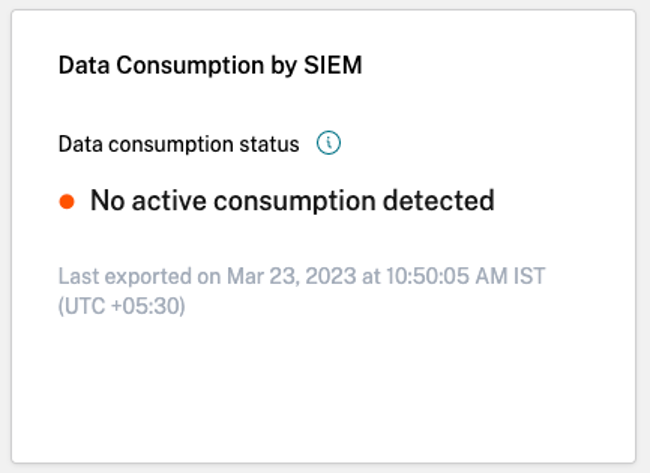Click the orange status indicator dot

(67, 201)
